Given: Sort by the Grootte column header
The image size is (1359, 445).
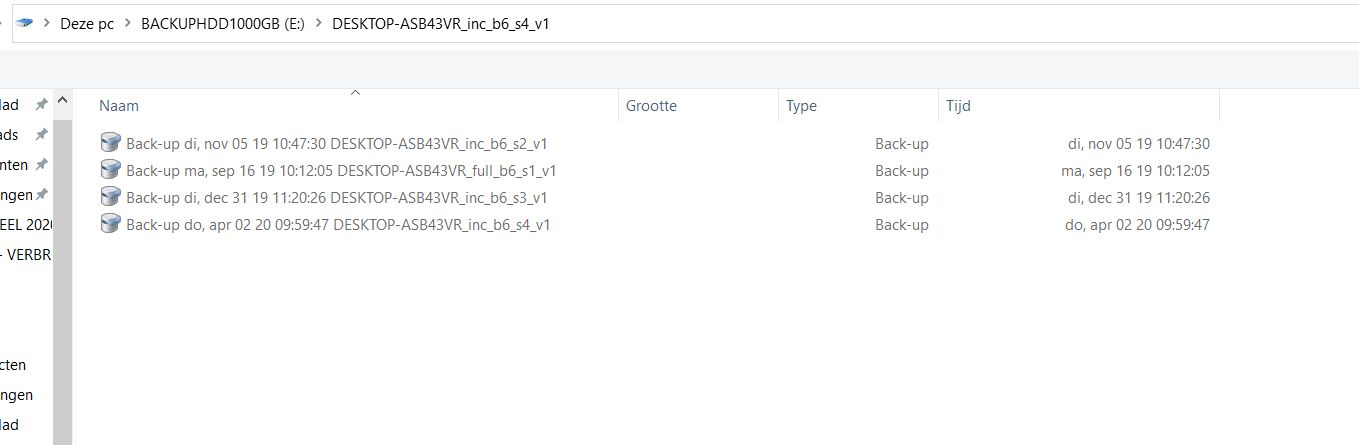Looking at the screenshot, I should [x=651, y=105].
